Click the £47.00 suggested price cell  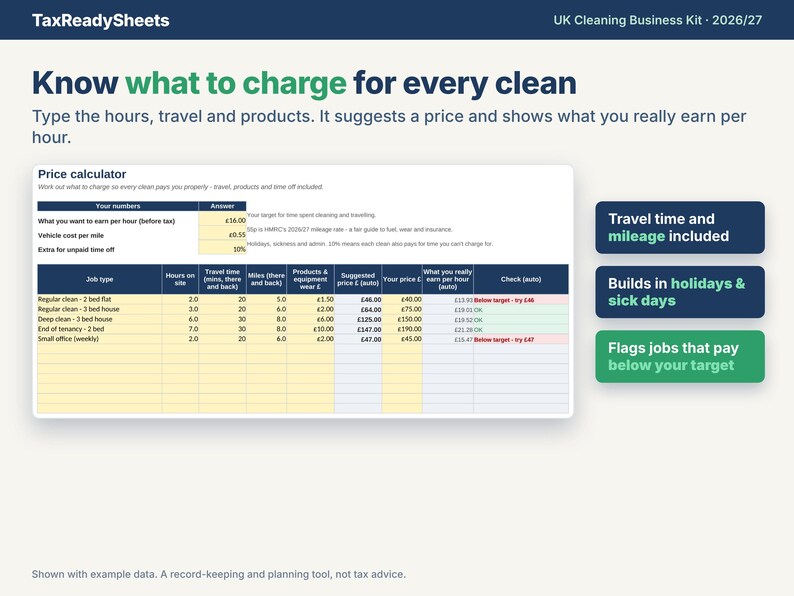pos(358,339)
